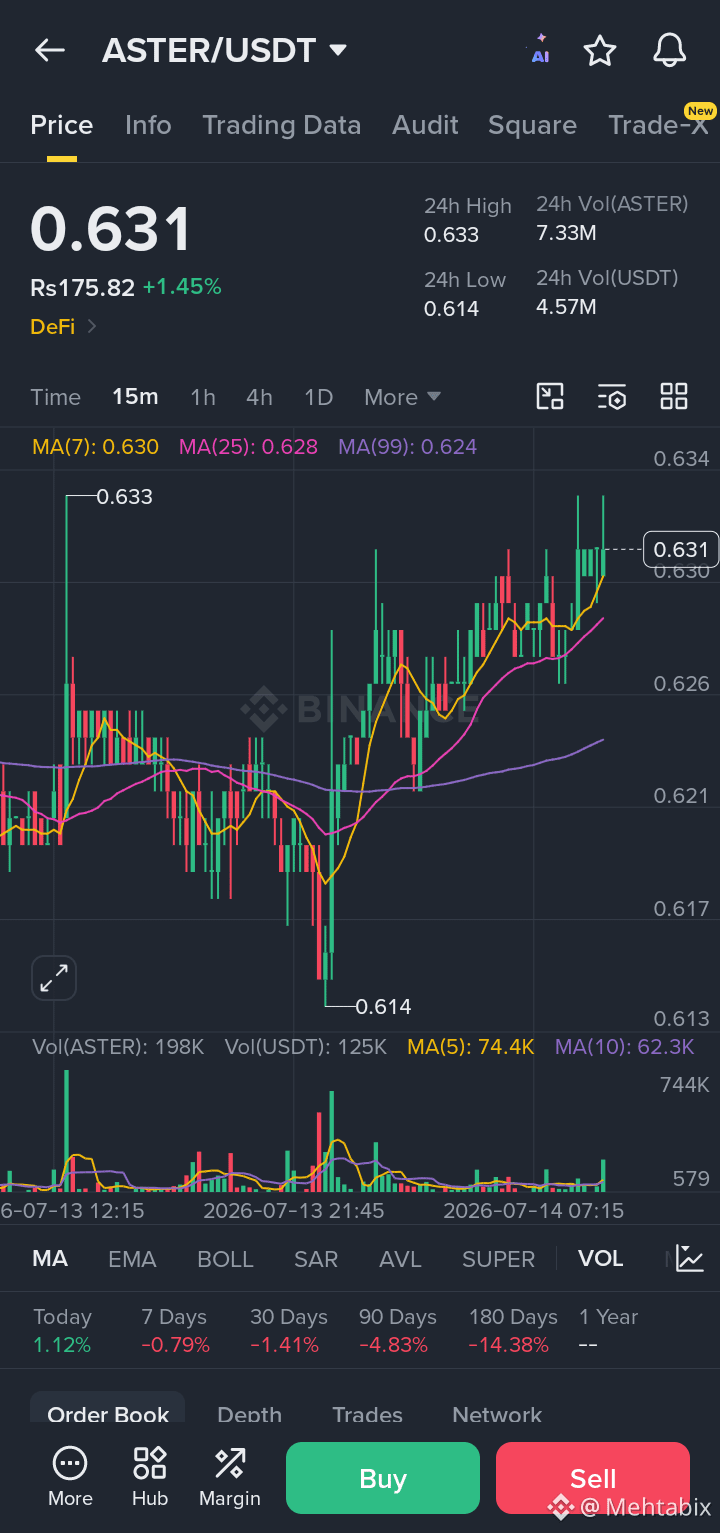Viewport: 720px width, 1533px height.
Task: Tap the MA(7): 0.630 legend
Action: pos(95,447)
